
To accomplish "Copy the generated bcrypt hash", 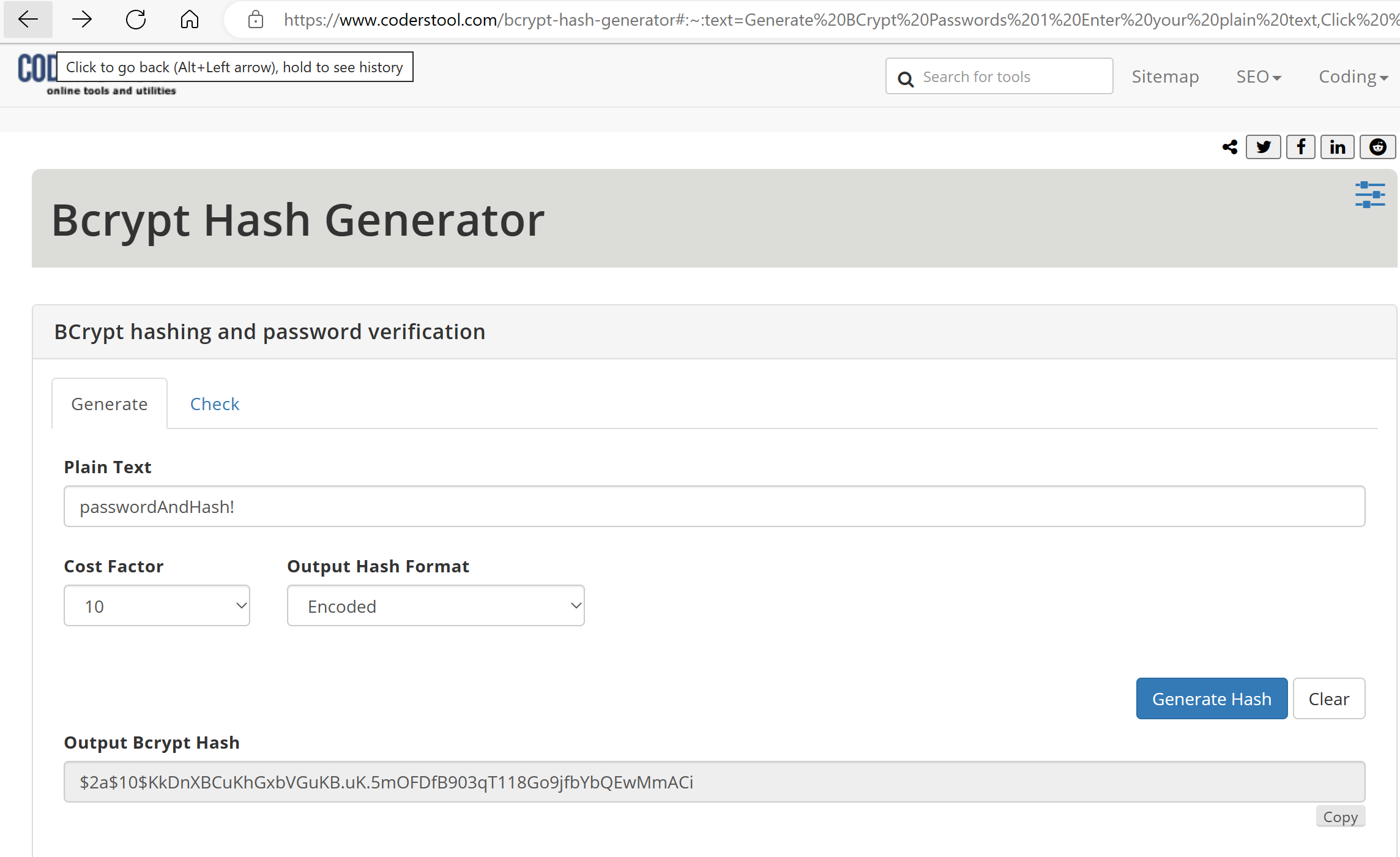I will click(x=1340, y=816).
